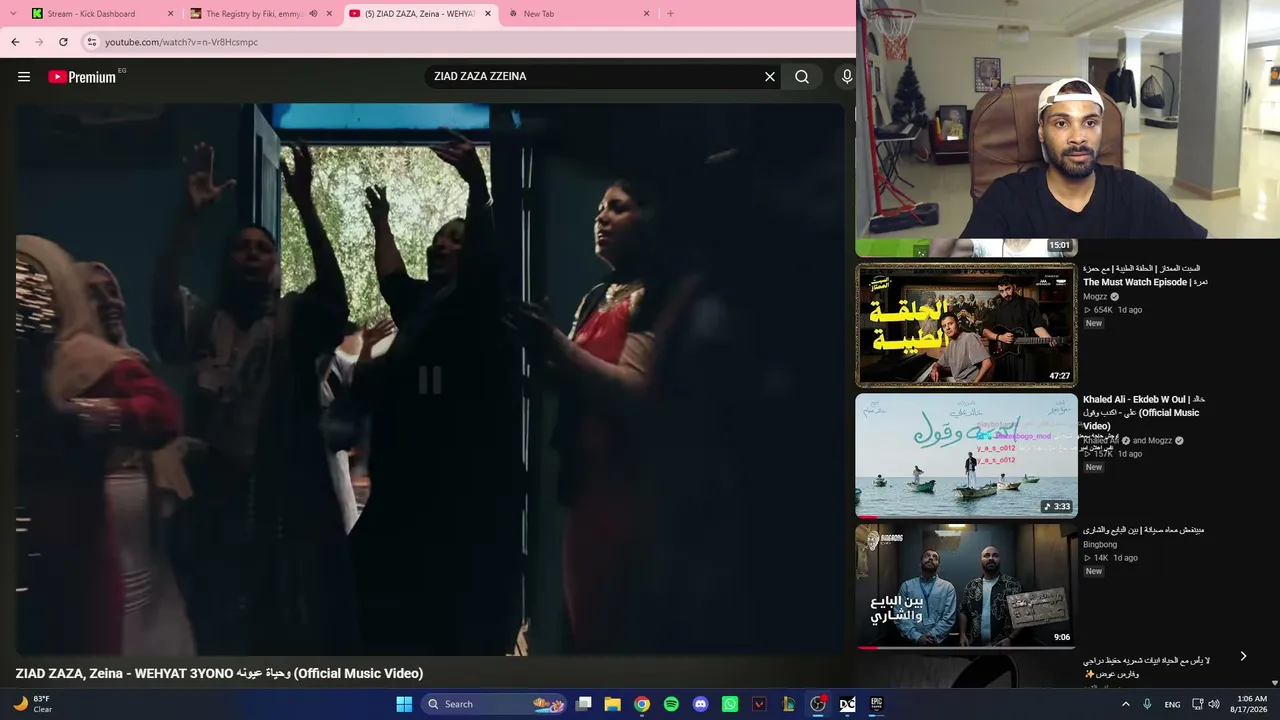Mute audio on The Registry tab
1280x720 pixels.
point(313,14)
